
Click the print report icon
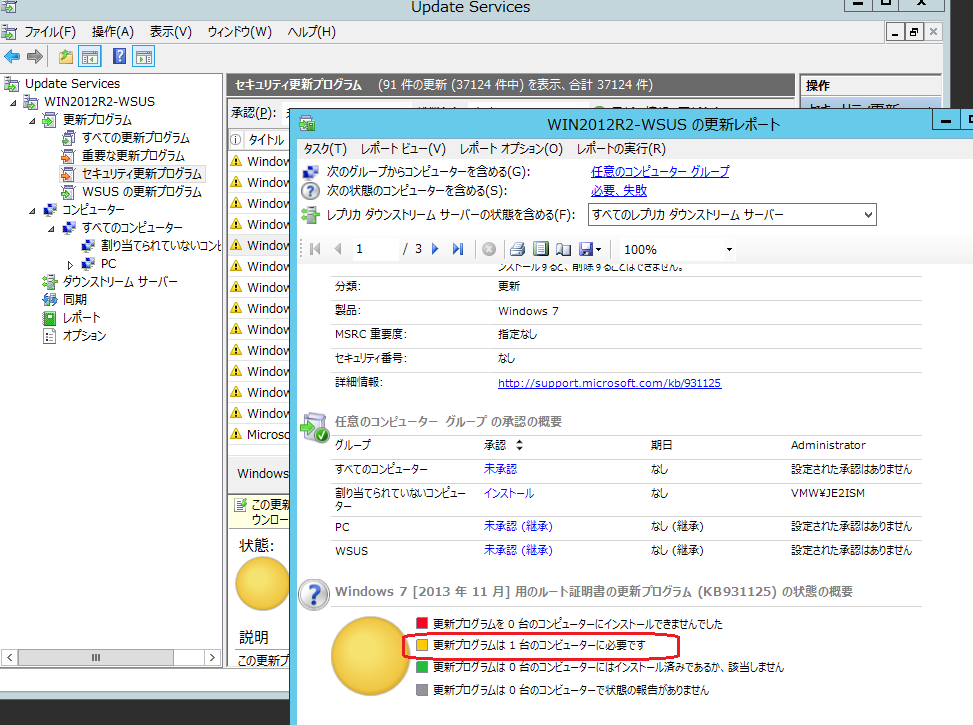pyautogui.click(x=517, y=249)
